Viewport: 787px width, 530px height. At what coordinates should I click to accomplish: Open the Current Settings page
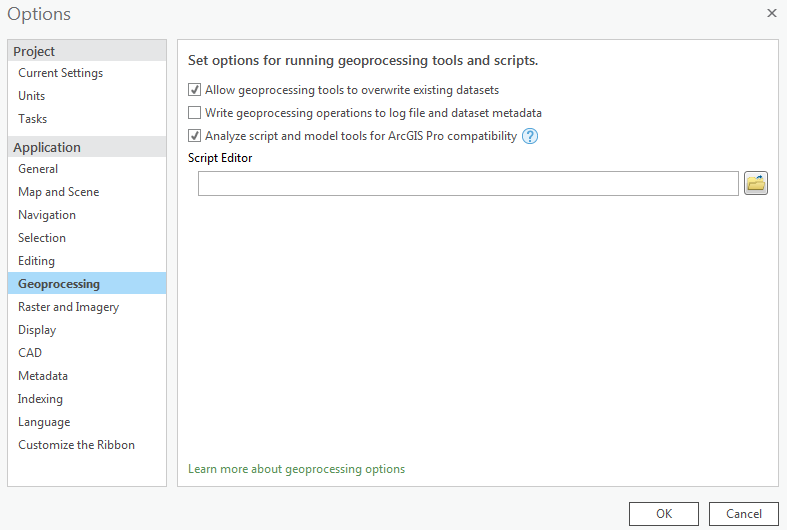[x=60, y=73]
